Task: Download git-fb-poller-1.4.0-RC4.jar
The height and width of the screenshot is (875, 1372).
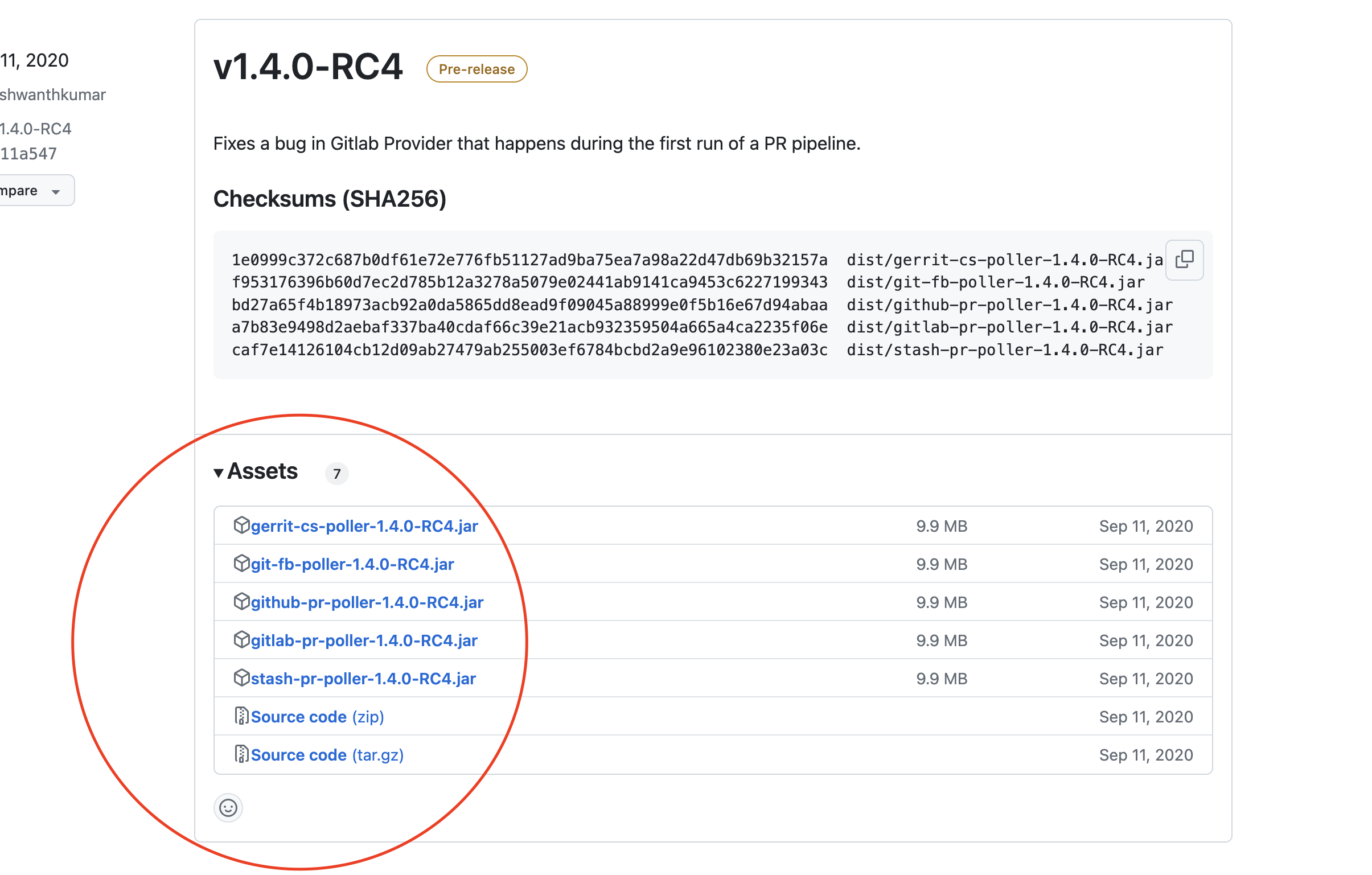Action: 352,565
